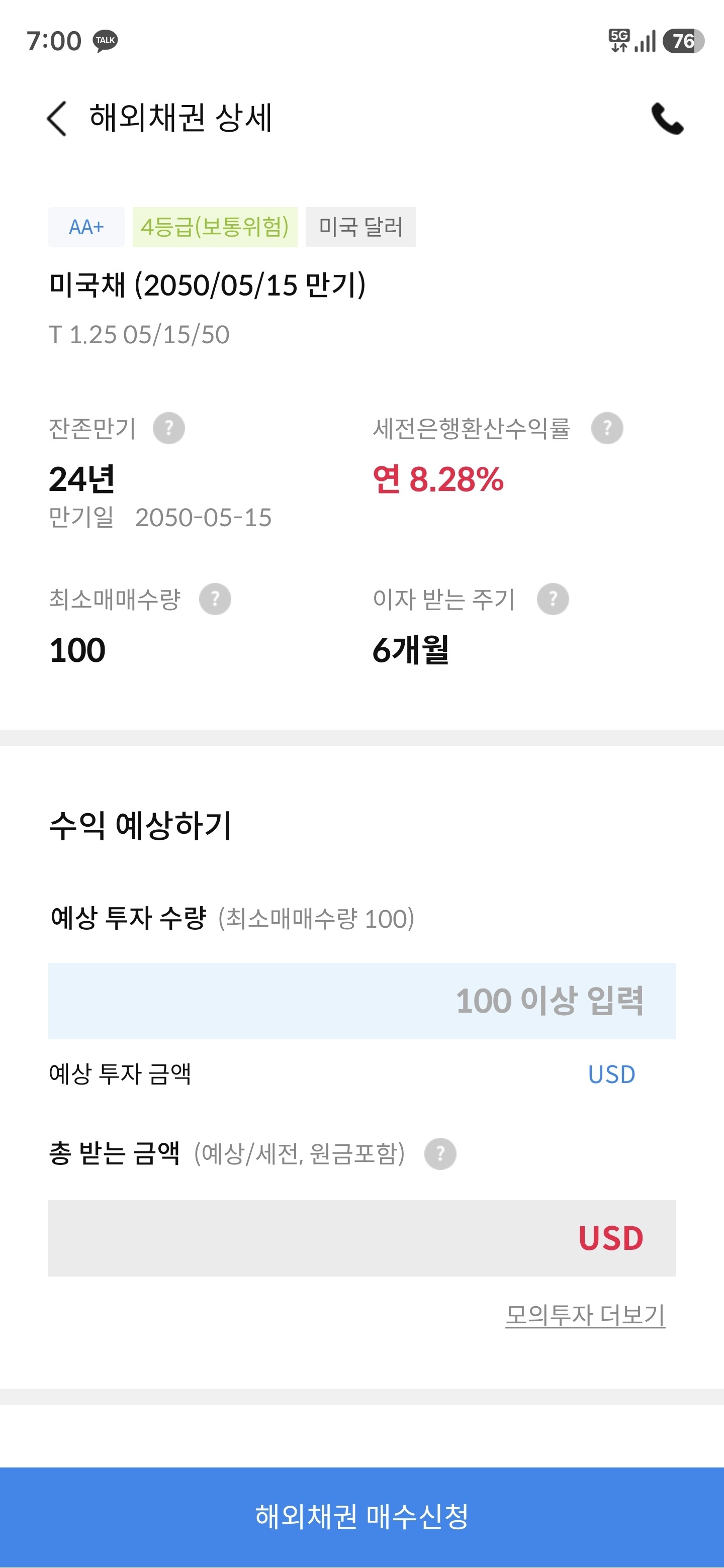Image resolution: width=724 pixels, height=1568 pixels.
Task: Tap the bond title 미국채 (2050/05/15 만기)
Action: coord(208,285)
